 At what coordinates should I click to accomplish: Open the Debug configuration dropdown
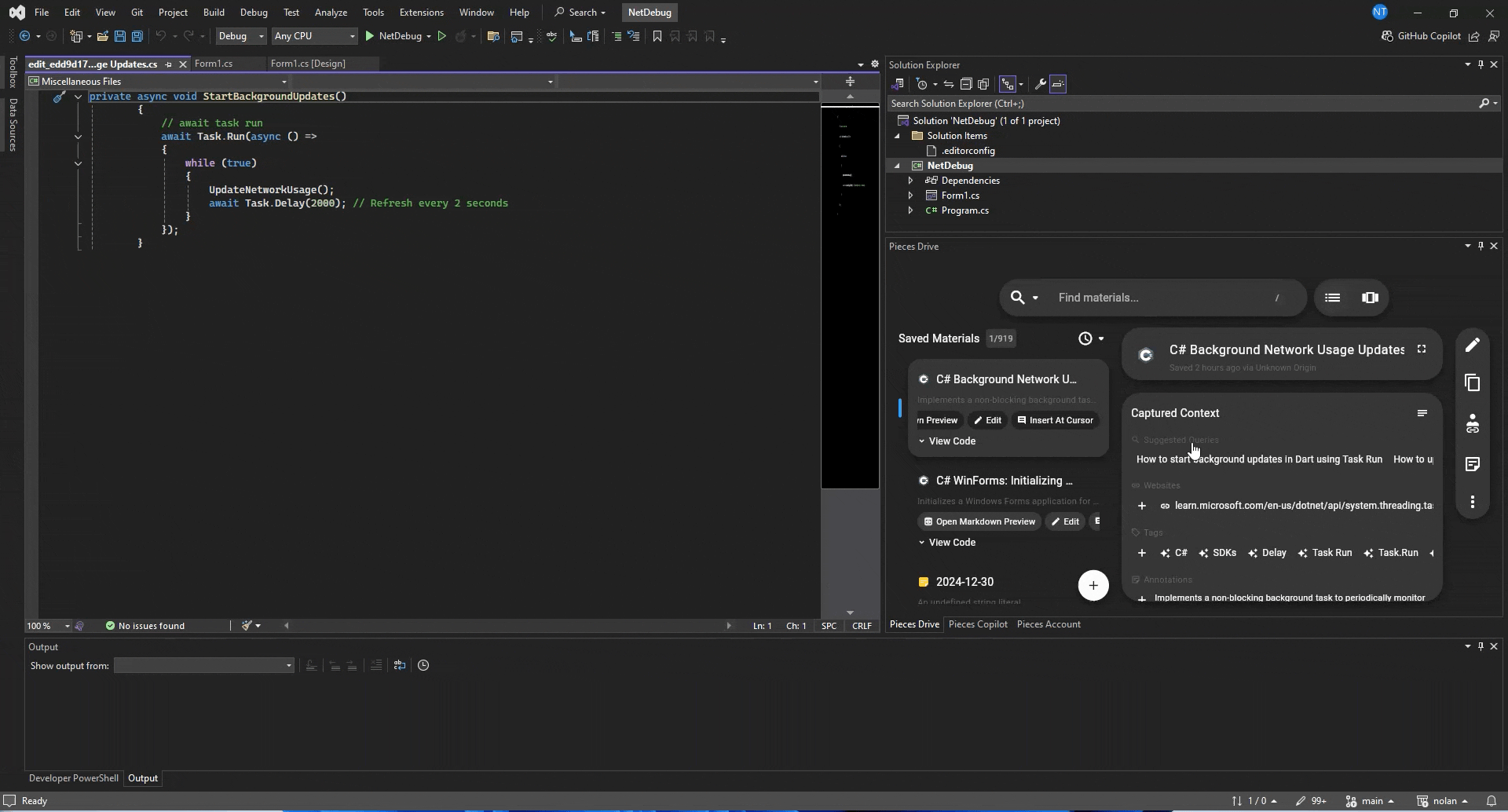240,36
